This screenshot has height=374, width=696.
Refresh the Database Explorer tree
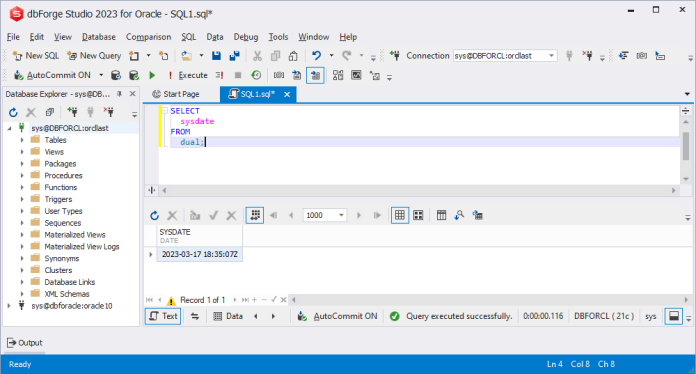[x=13, y=112]
